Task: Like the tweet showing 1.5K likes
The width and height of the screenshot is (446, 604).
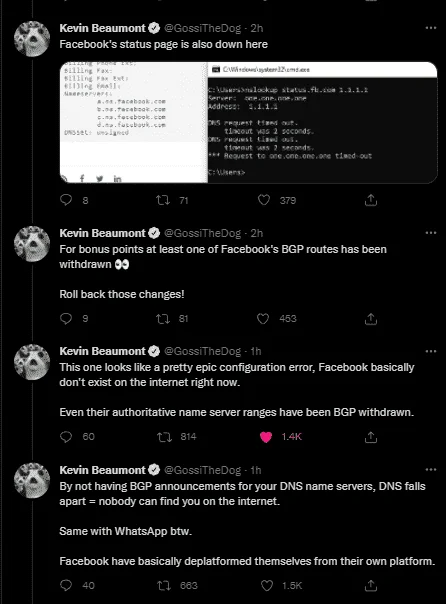Action: (267, 586)
